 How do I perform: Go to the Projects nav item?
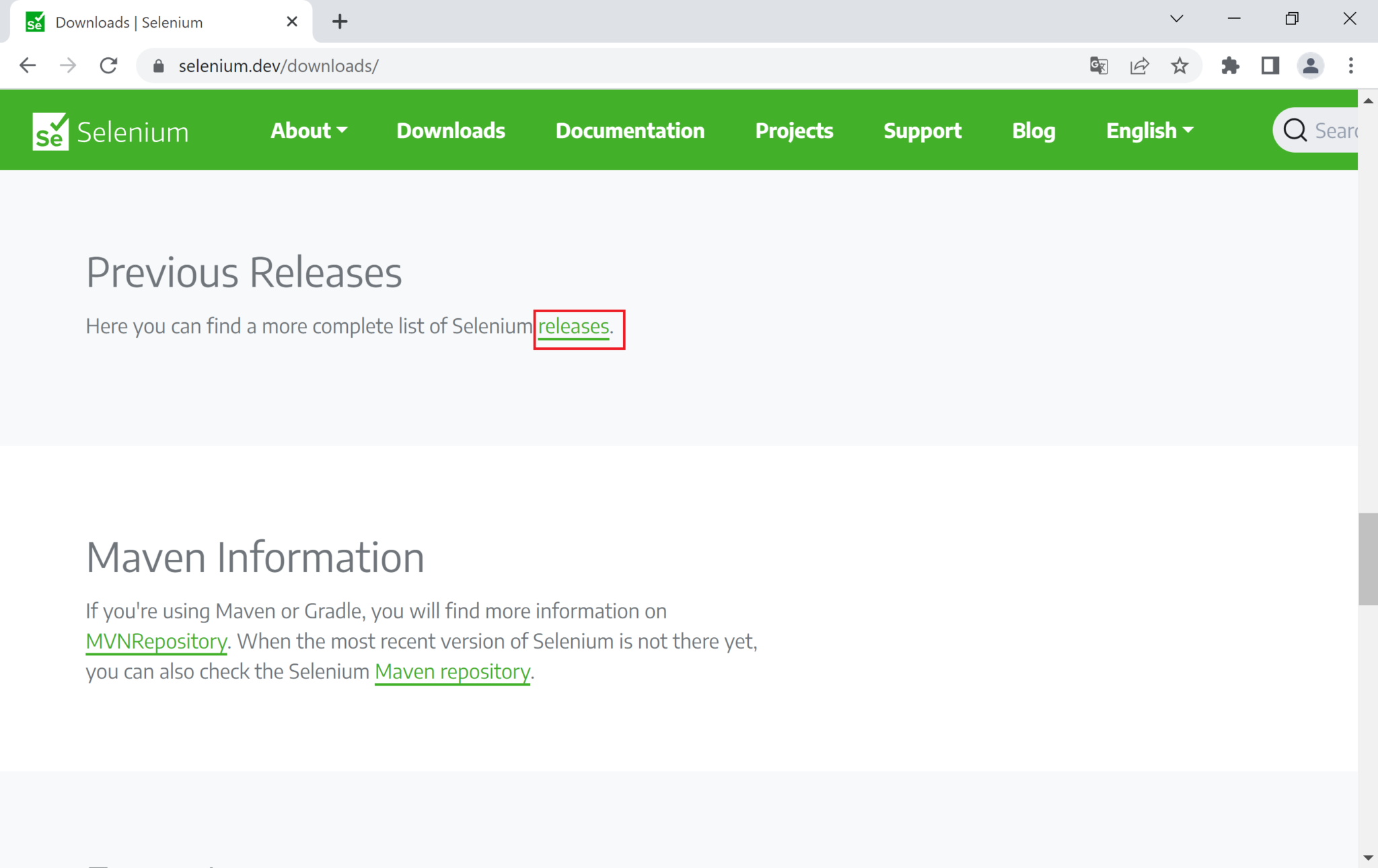[794, 131]
